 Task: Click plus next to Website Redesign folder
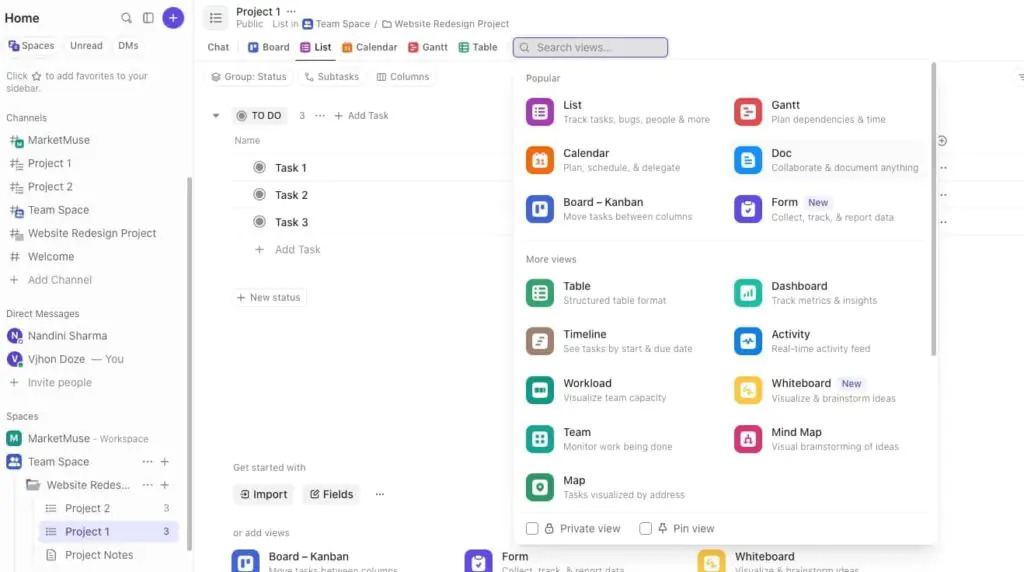pos(165,485)
